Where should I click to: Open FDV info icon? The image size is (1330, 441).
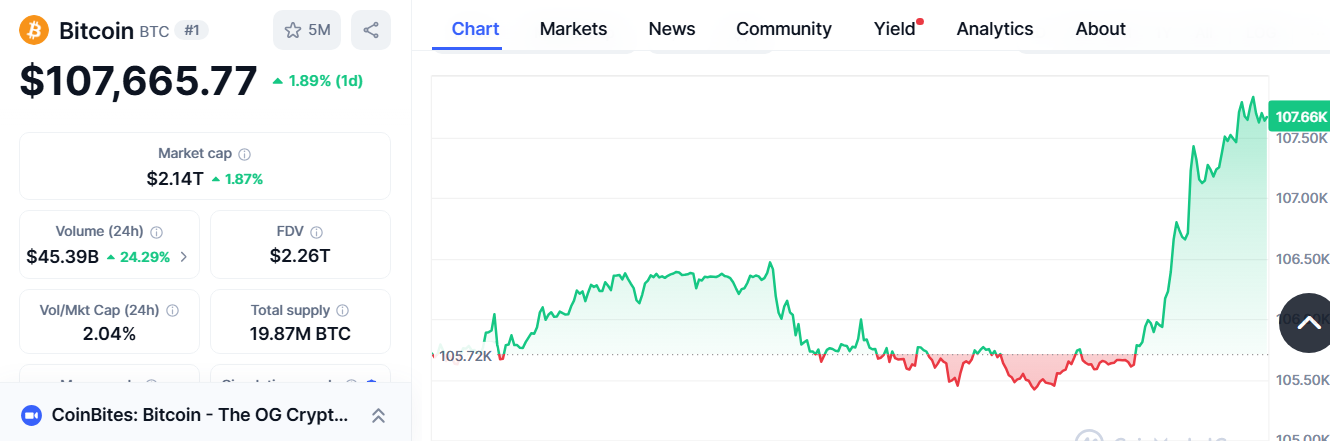coord(316,232)
